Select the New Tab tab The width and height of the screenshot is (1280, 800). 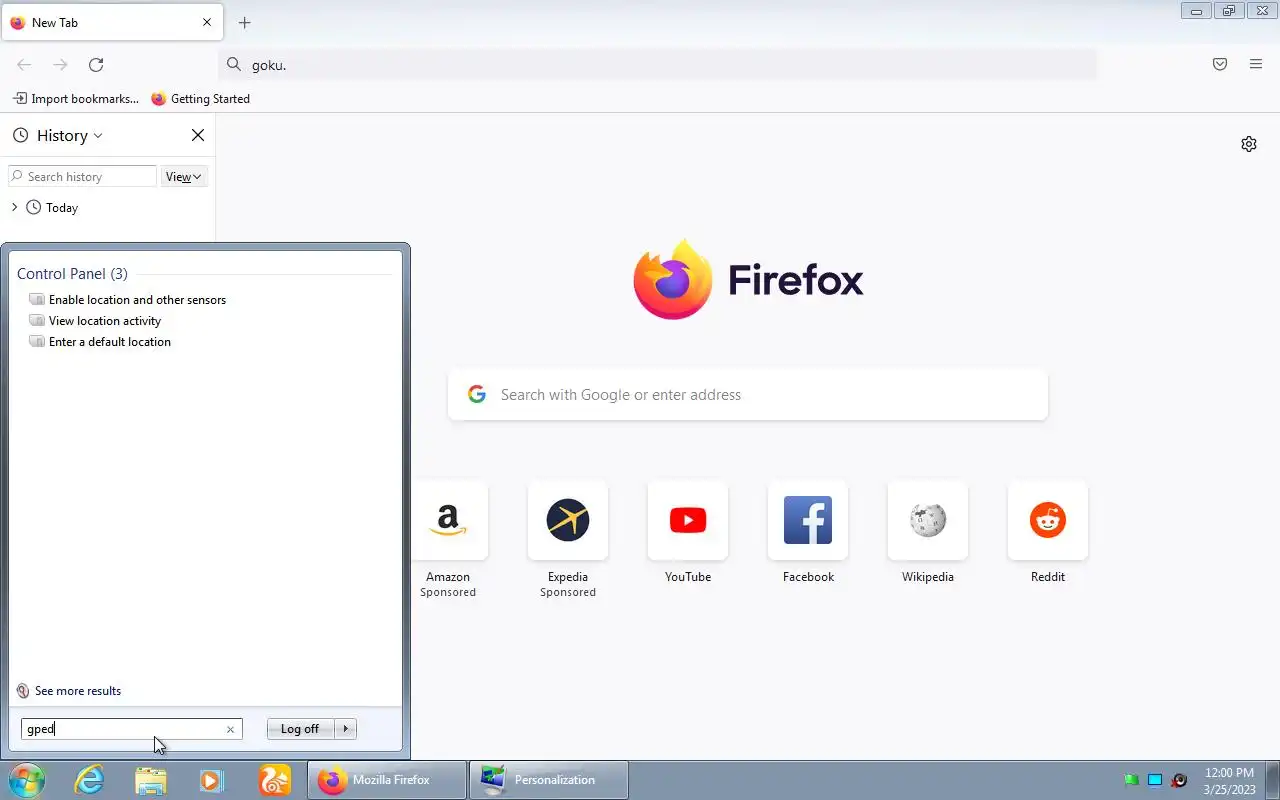(112, 22)
